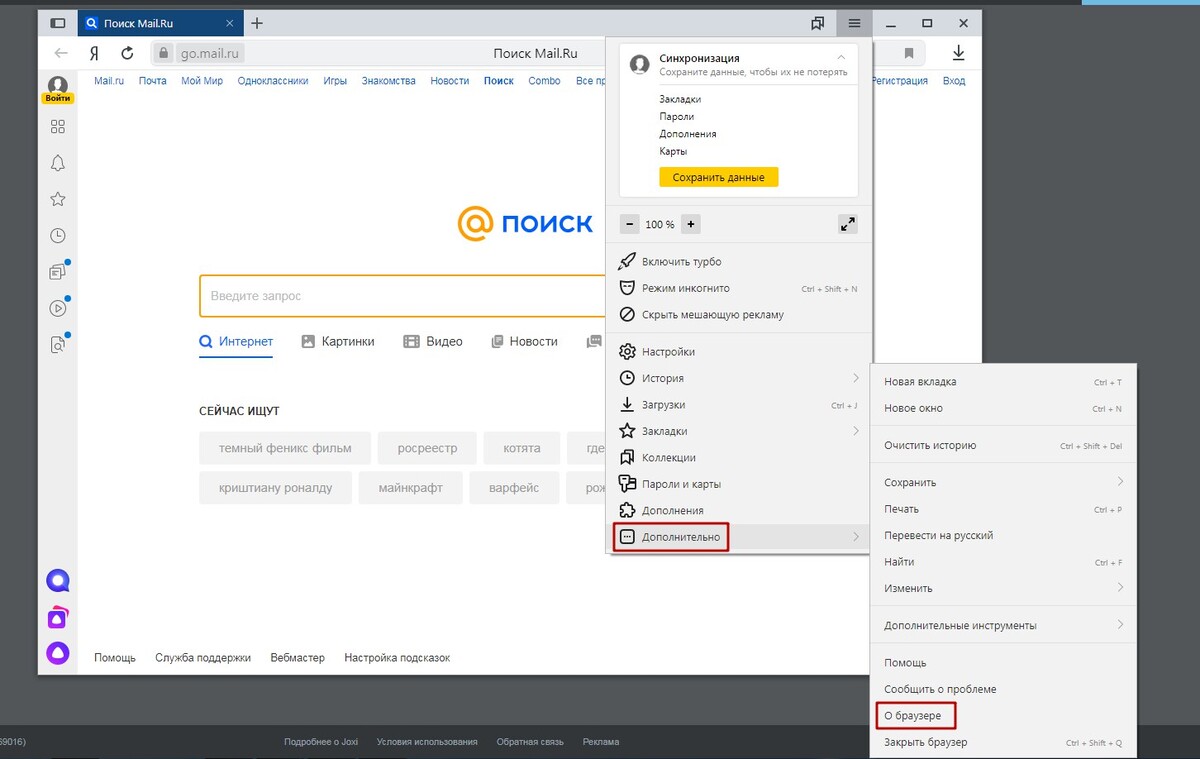Open bookmarks star in sidebar
Image resolution: width=1200 pixels, height=759 pixels.
pos(58,199)
